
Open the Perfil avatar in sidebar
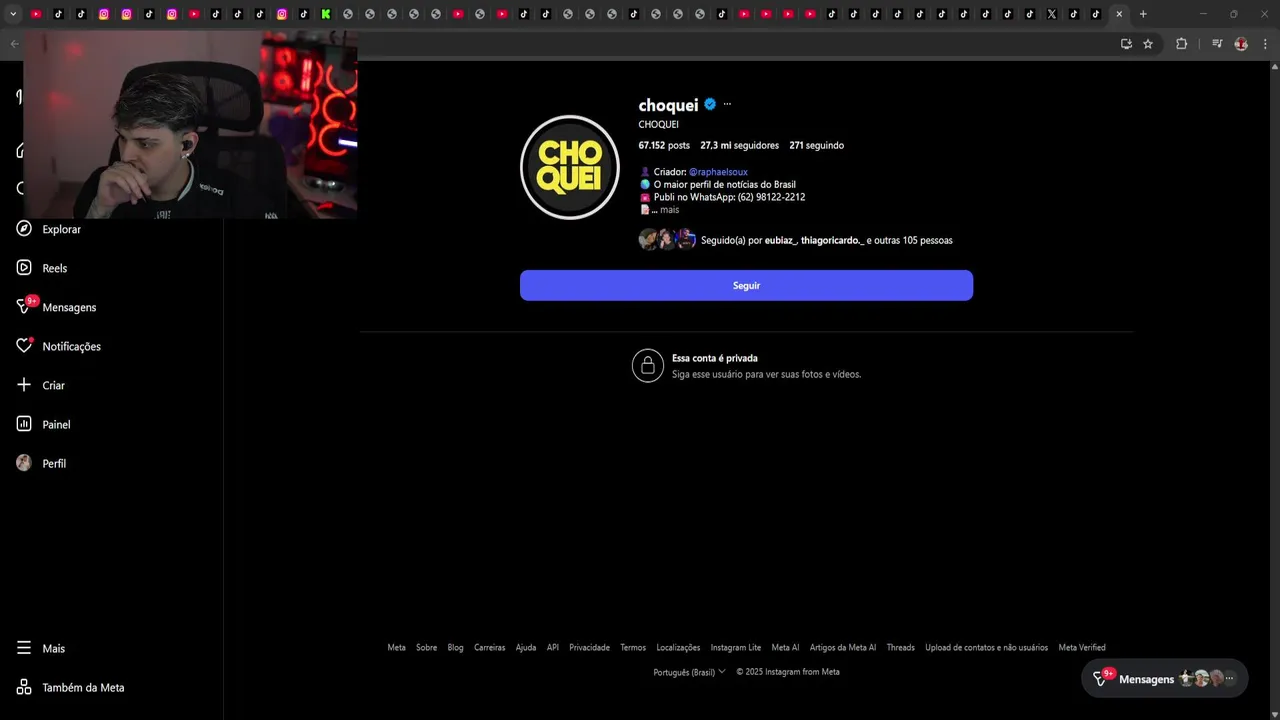(x=24, y=463)
